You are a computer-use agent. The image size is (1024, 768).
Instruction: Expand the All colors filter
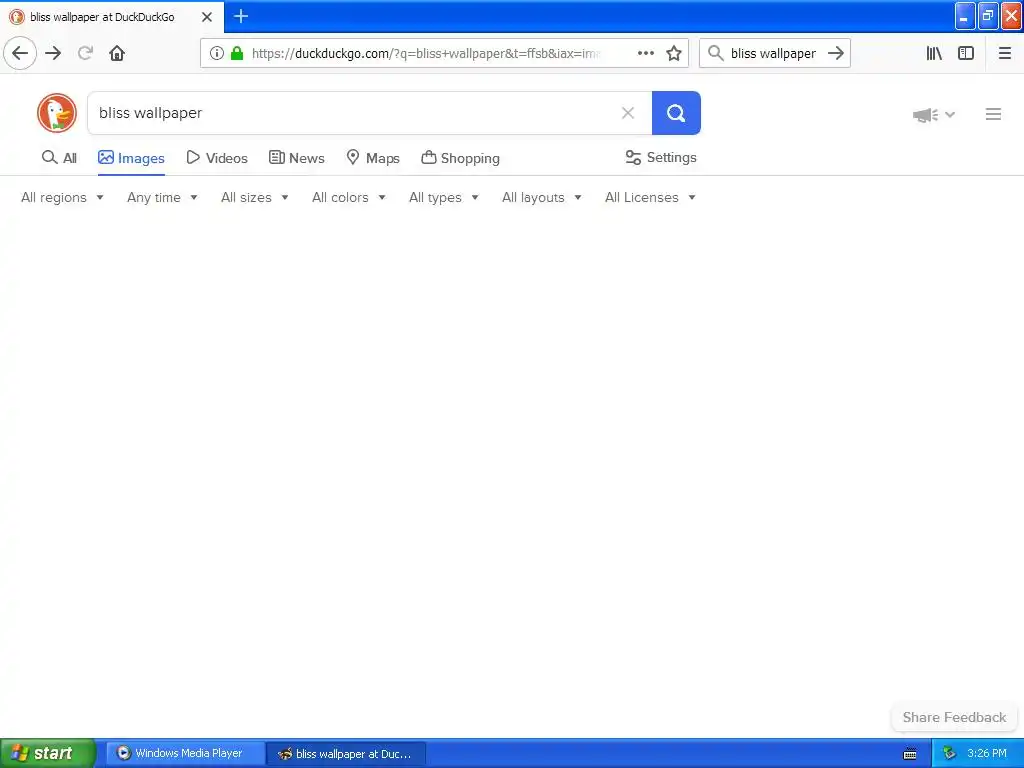[x=349, y=197]
